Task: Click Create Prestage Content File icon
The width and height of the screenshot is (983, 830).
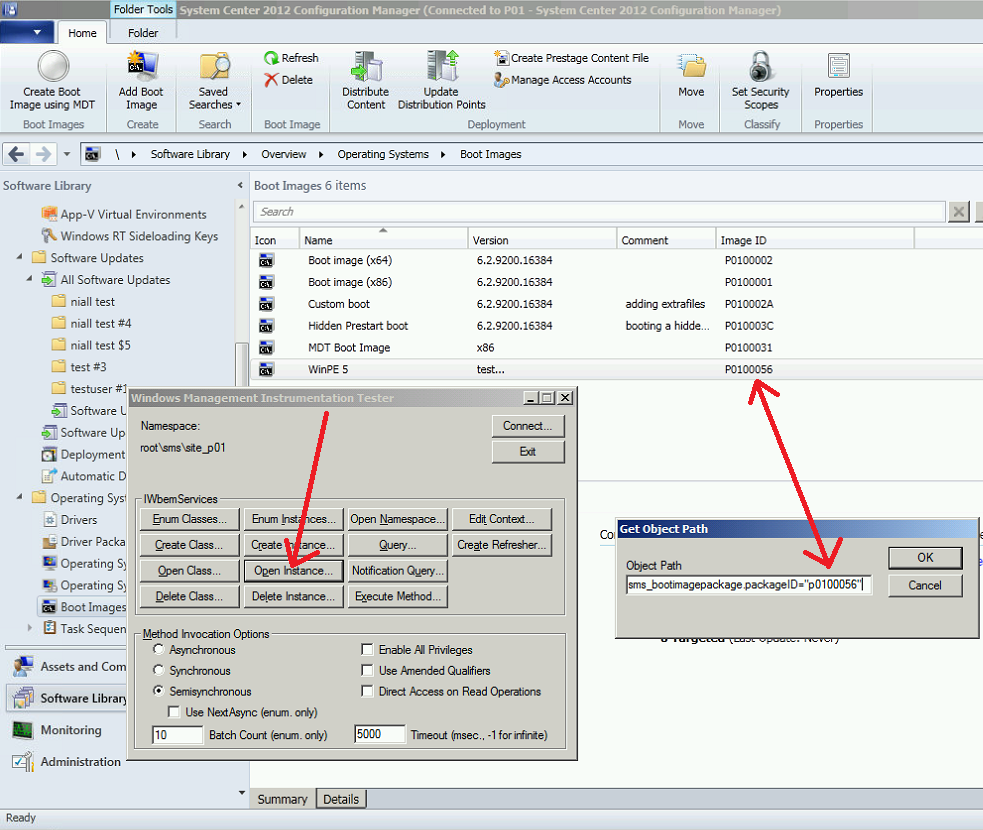Action: click(501, 58)
